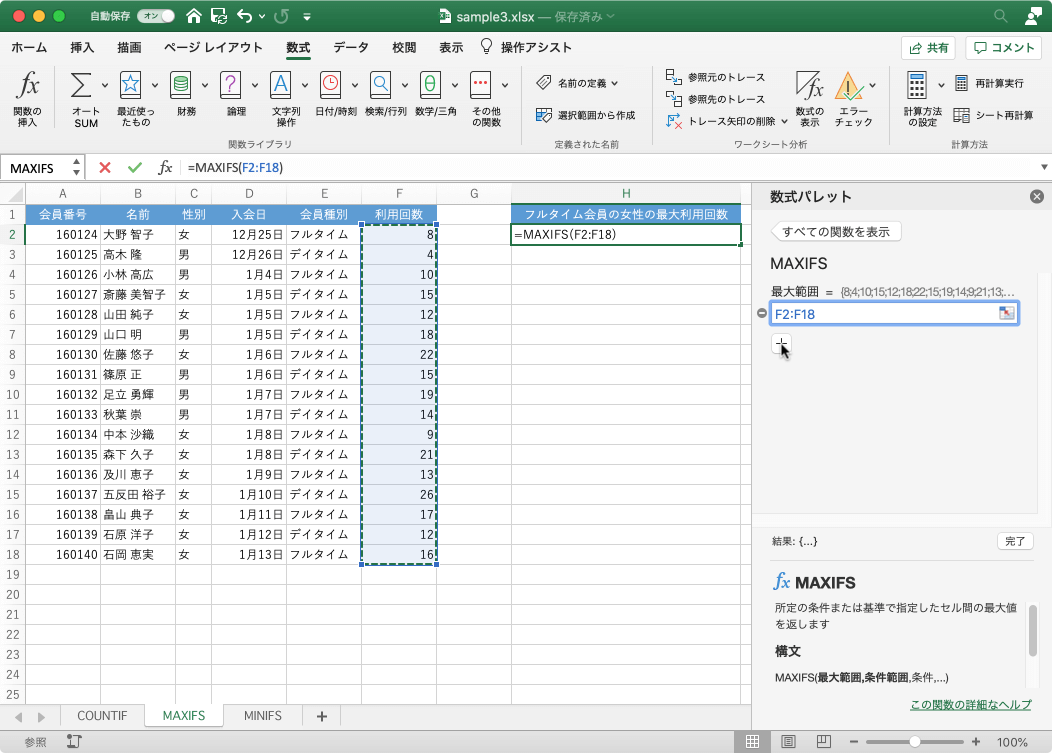Click Create from Selection (選択範囲から作成)

coord(586,115)
